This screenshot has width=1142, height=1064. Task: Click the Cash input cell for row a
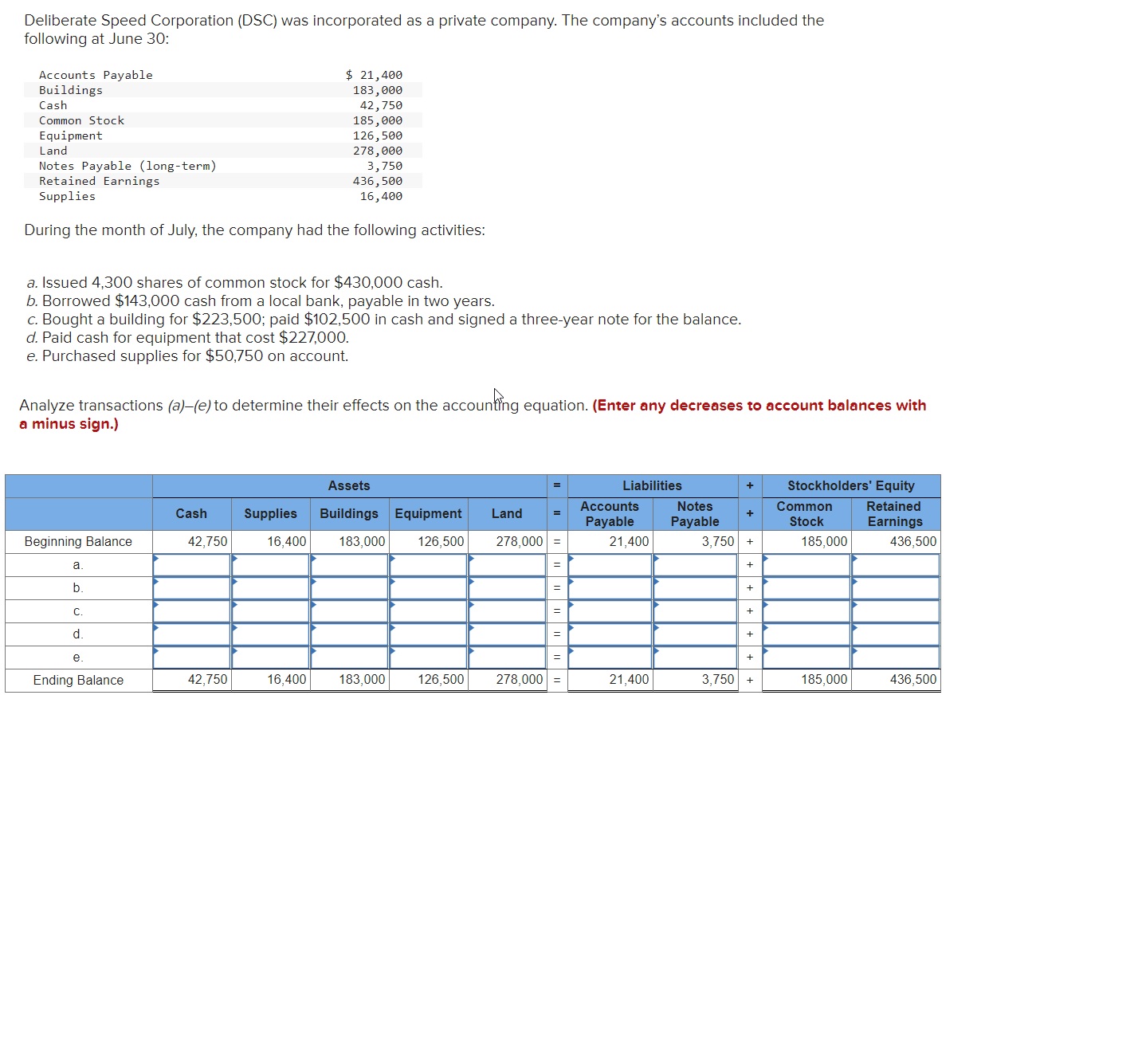[x=192, y=565]
